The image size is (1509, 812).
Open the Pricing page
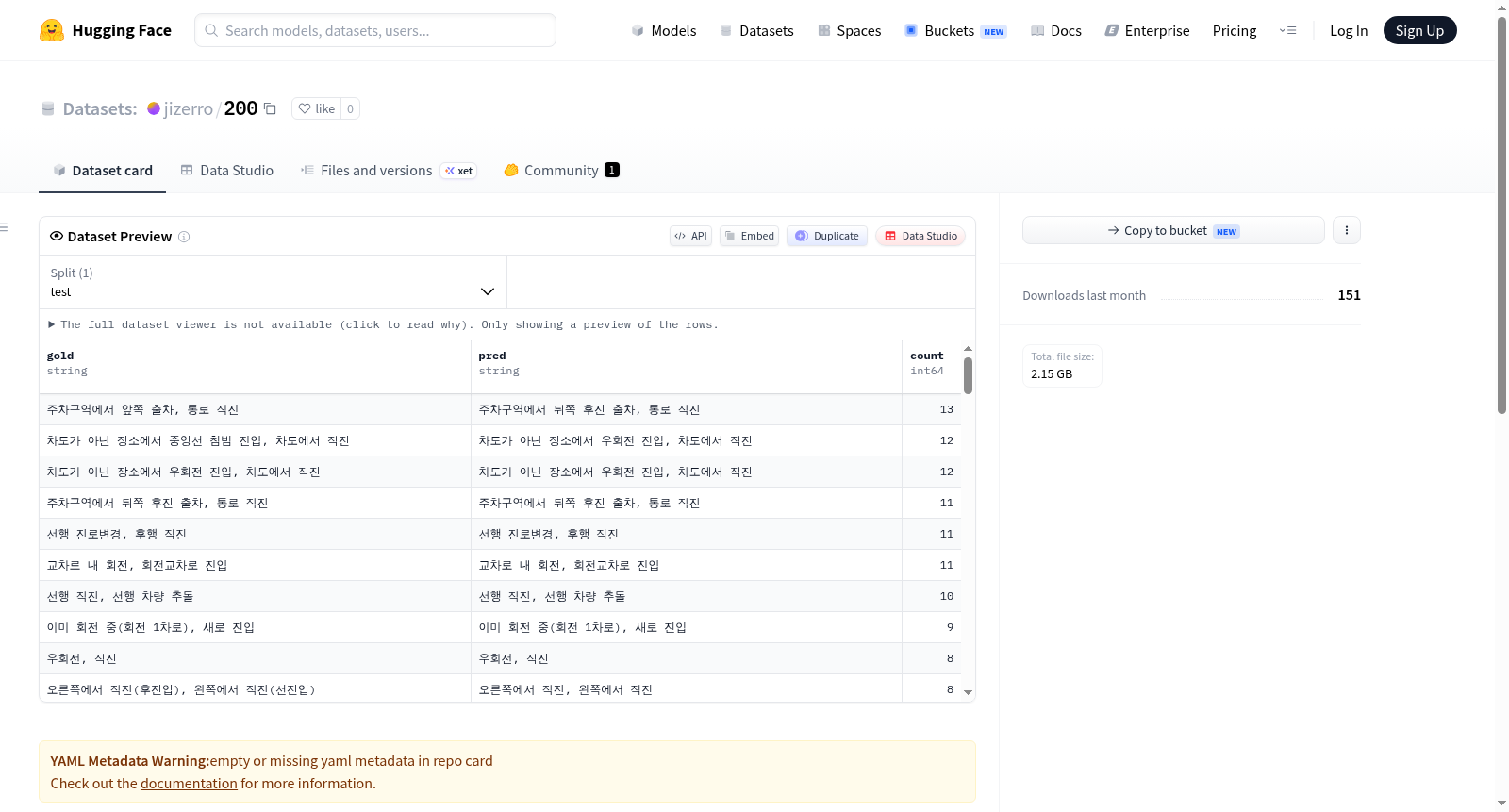(1235, 30)
